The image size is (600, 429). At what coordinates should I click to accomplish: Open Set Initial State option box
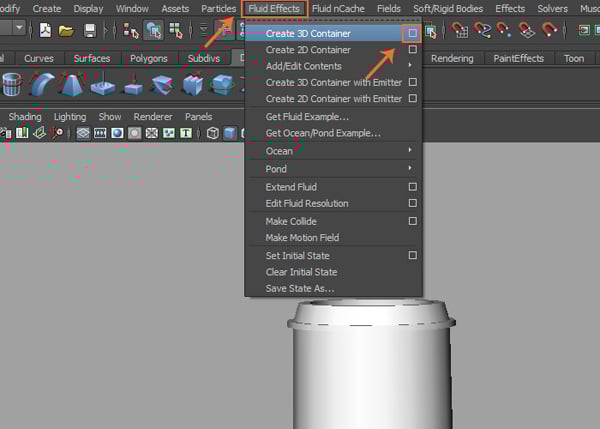click(x=412, y=255)
